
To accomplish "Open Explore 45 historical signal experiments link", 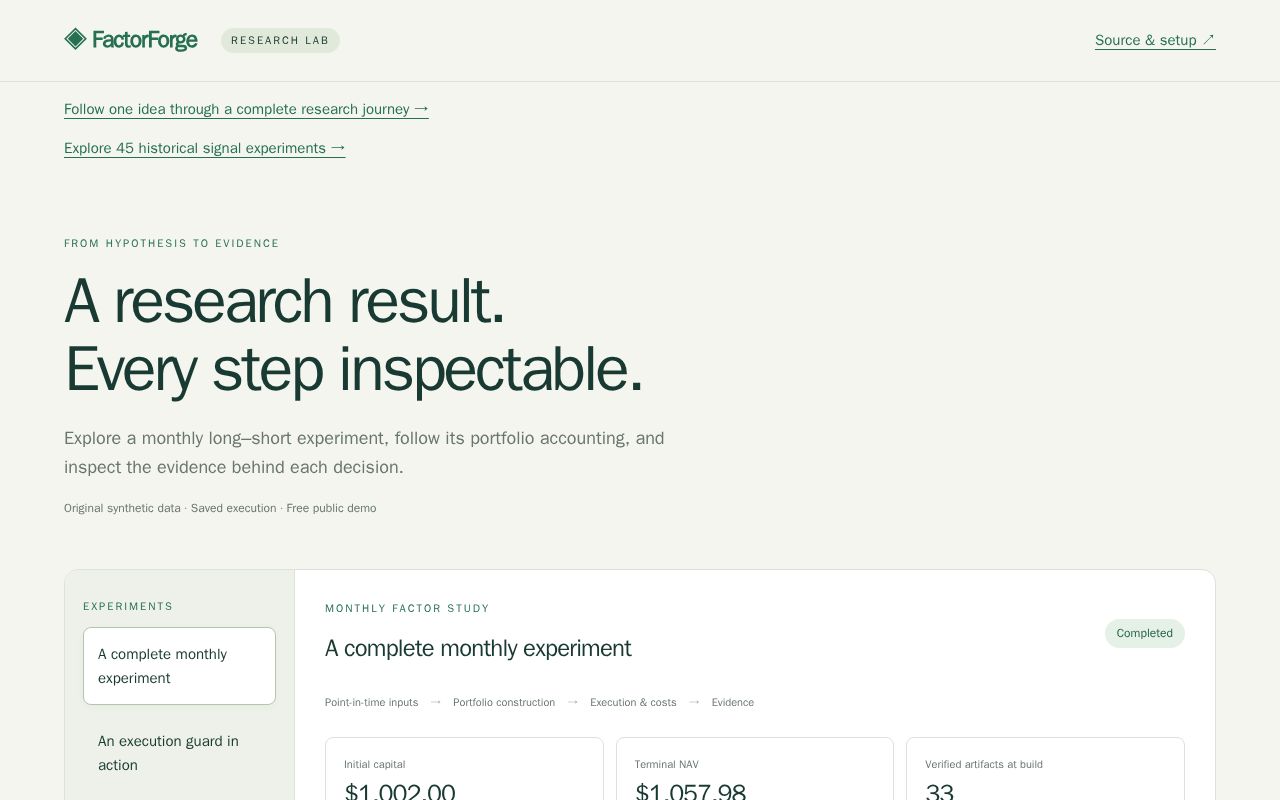I will 205,148.
